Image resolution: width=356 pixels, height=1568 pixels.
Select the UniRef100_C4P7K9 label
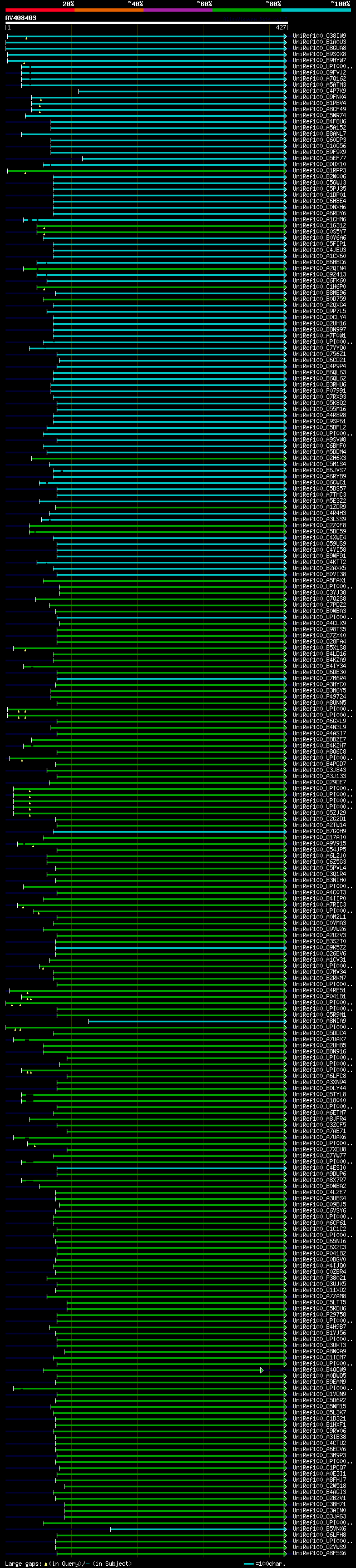[x=319, y=91]
